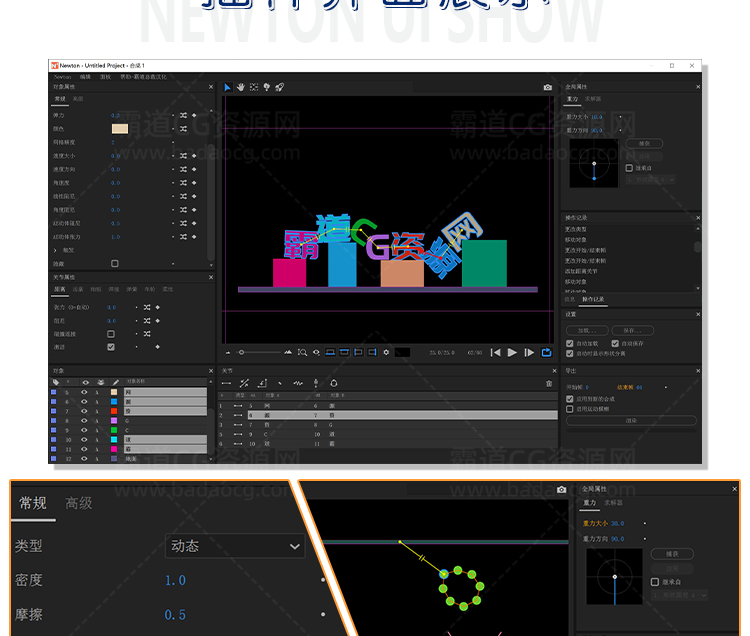This screenshot has height=636, width=750.
Task: Enable the 碰撞连接 joint checkbox
Action: click(111, 334)
